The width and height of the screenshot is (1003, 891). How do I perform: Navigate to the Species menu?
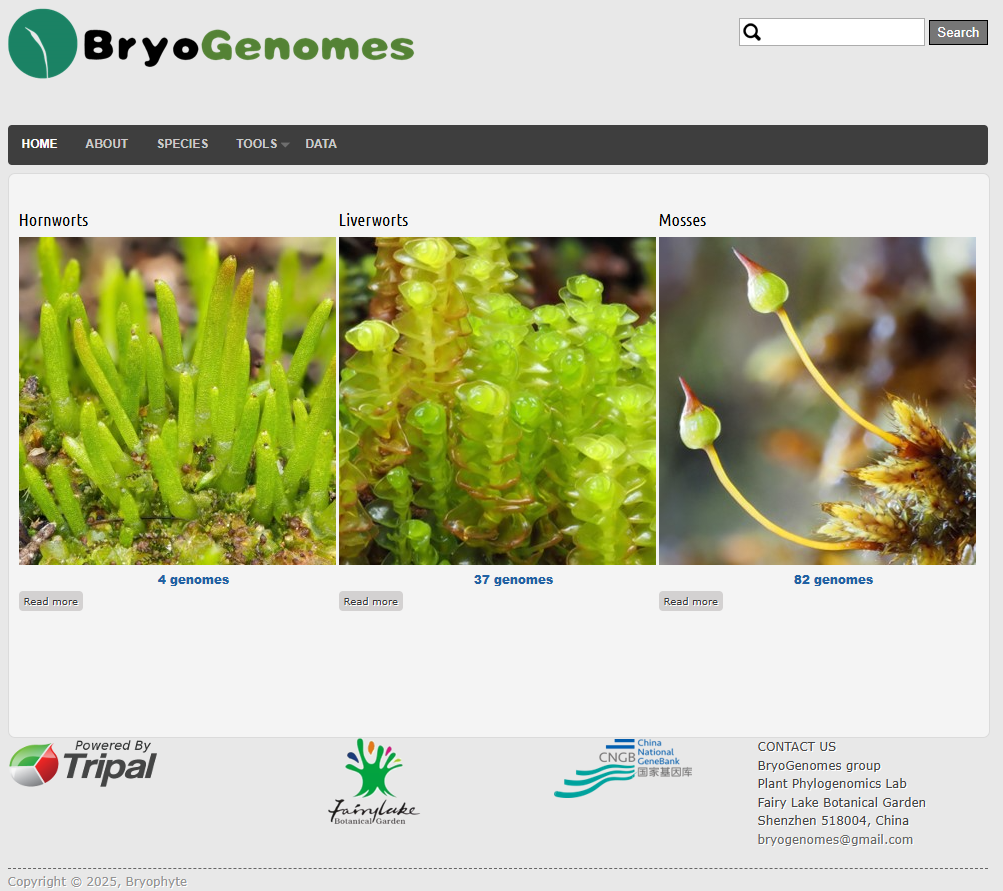182,144
